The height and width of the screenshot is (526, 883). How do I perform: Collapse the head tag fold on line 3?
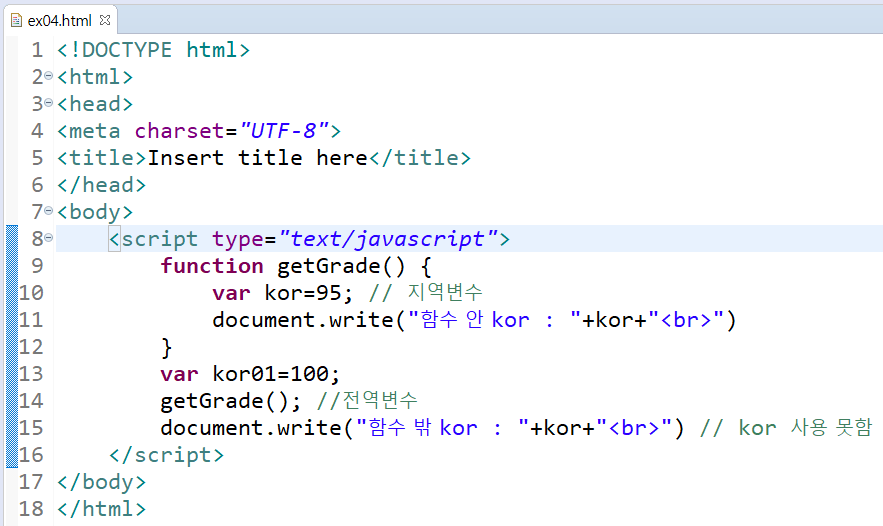point(48,102)
